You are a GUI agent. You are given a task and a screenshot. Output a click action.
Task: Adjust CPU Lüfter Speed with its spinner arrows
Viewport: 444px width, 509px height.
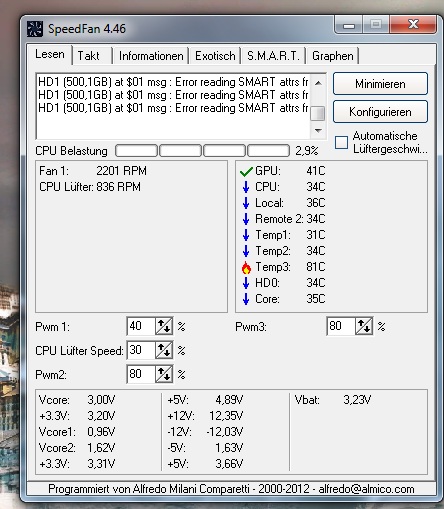tap(164, 350)
